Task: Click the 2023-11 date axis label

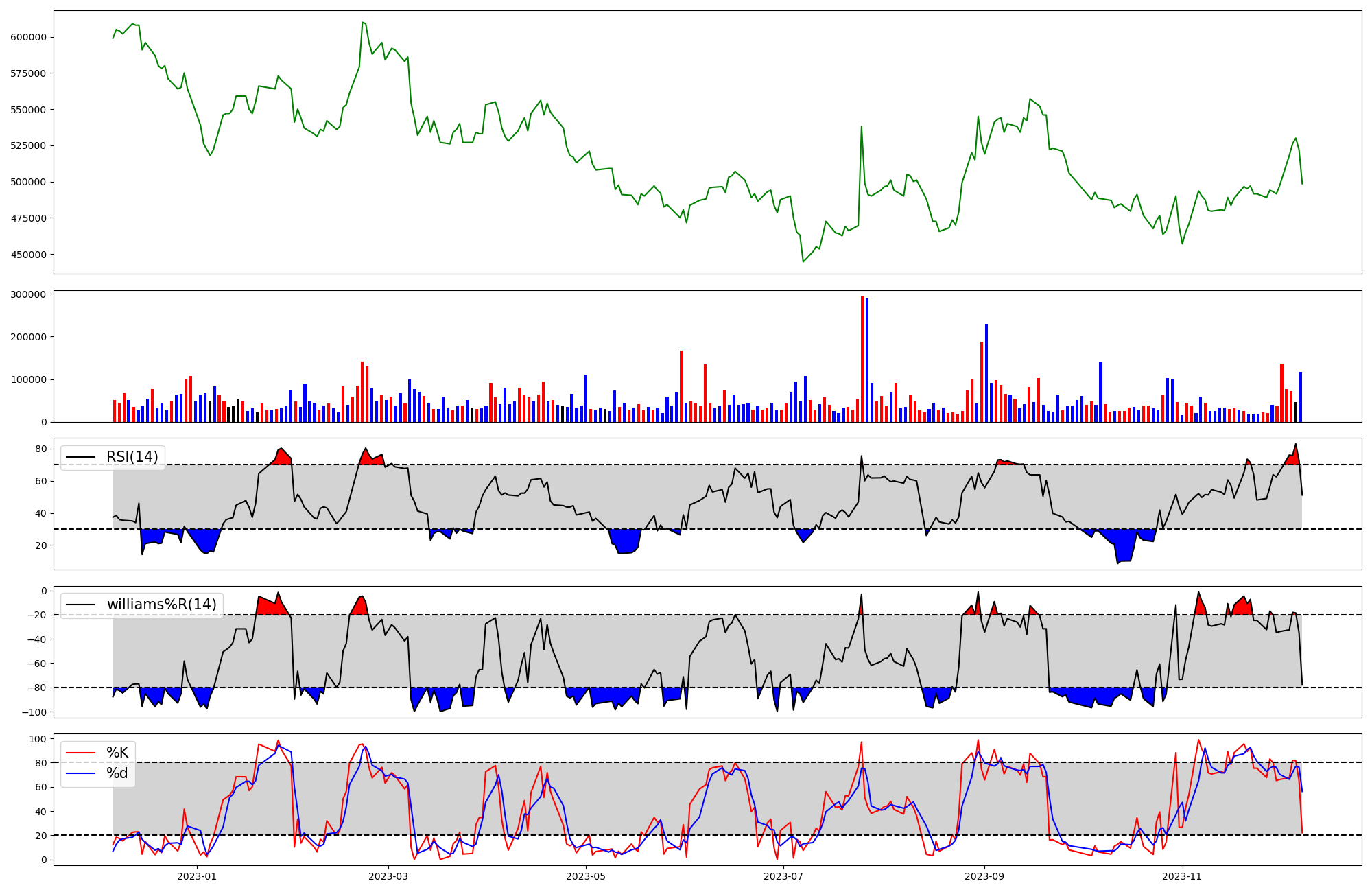Action: tap(1183, 876)
